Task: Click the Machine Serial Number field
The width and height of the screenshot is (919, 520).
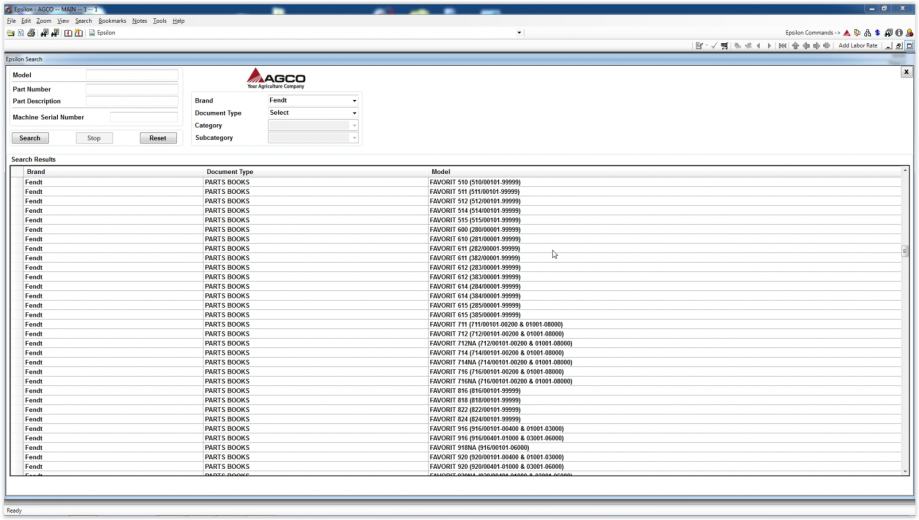Action: tap(144, 117)
